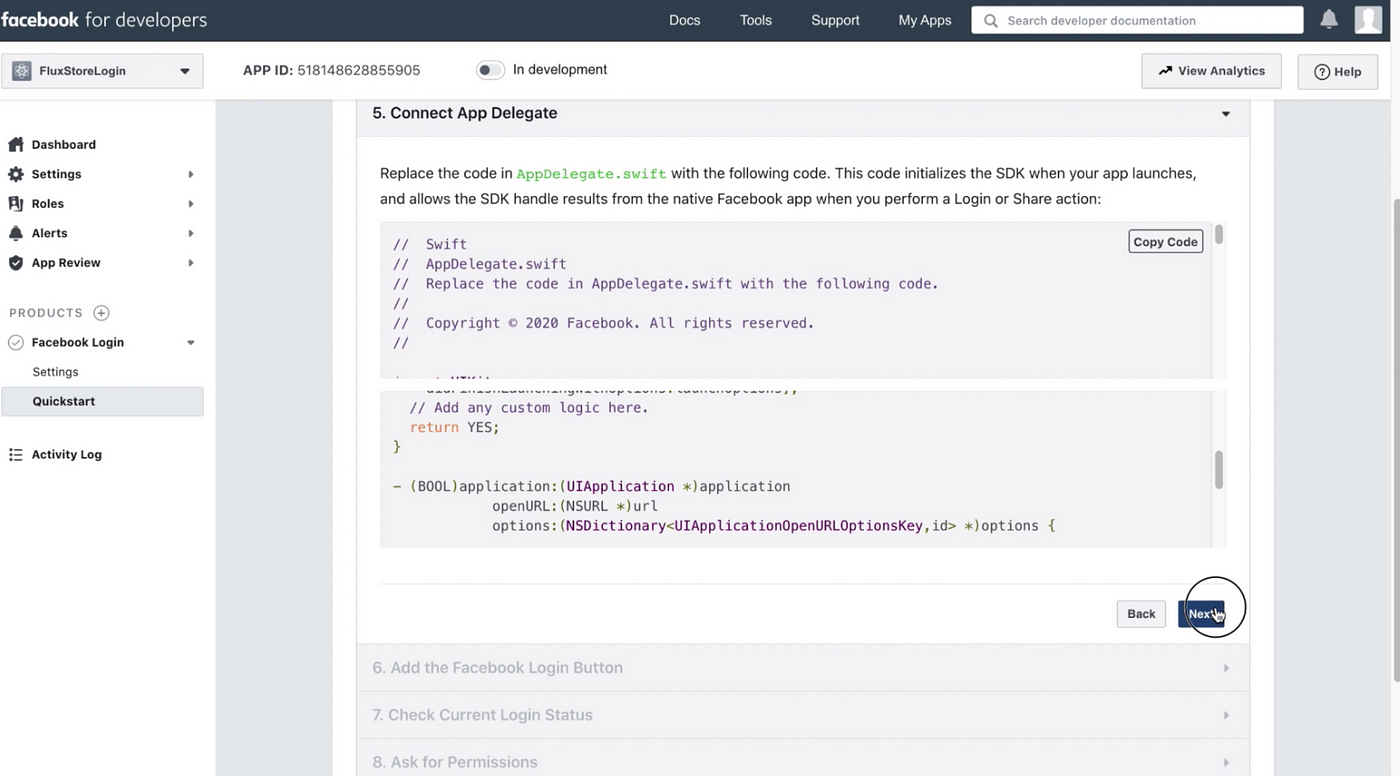
Task: Collapse step 5 Connect App Delegate
Action: point(1226,114)
